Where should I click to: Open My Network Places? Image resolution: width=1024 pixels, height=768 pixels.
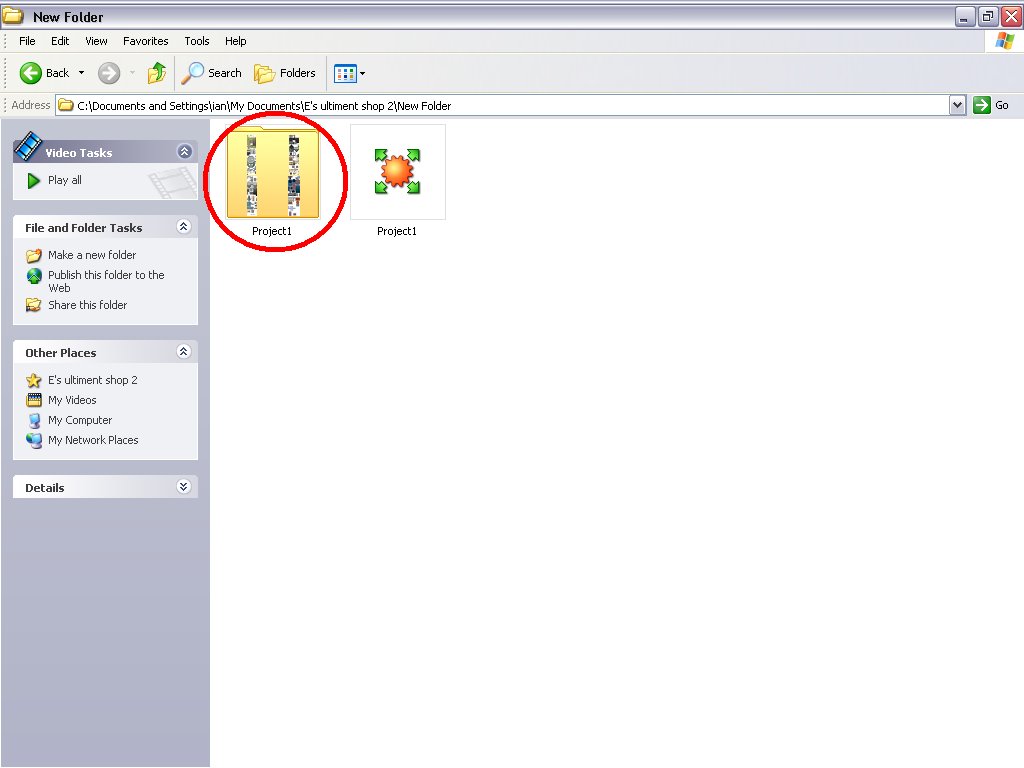click(x=93, y=440)
